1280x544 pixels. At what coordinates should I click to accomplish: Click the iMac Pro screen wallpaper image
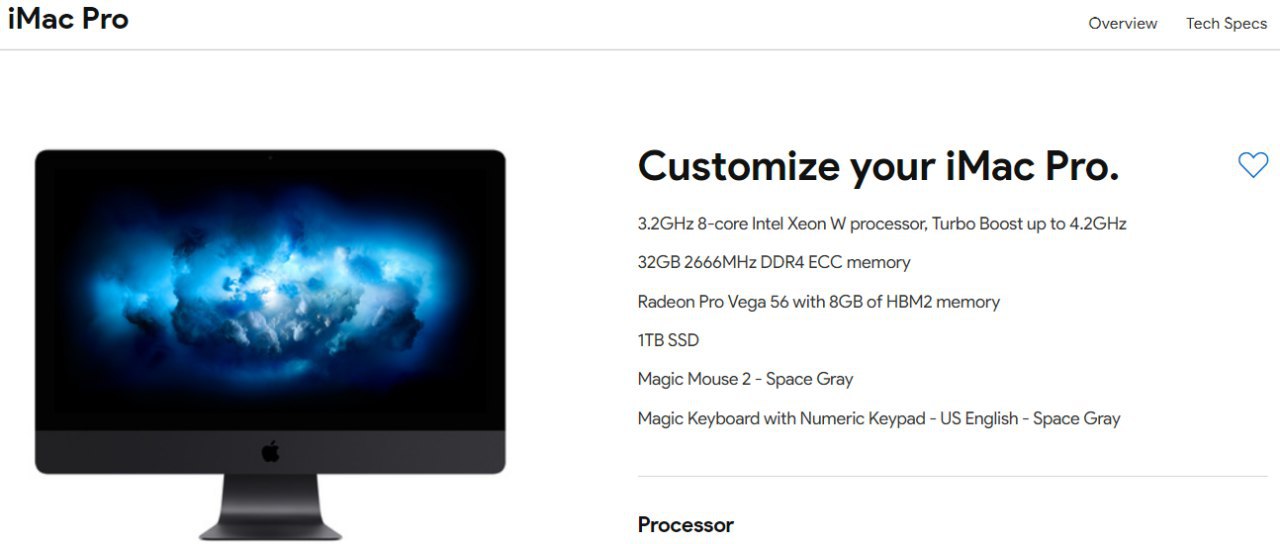click(x=270, y=290)
